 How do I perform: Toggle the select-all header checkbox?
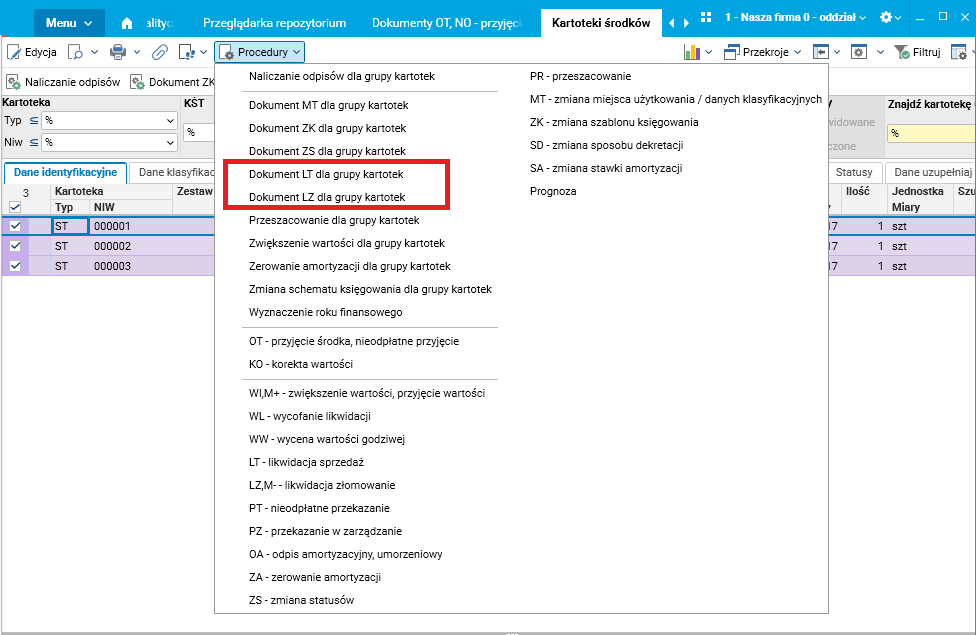click(15, 207)
